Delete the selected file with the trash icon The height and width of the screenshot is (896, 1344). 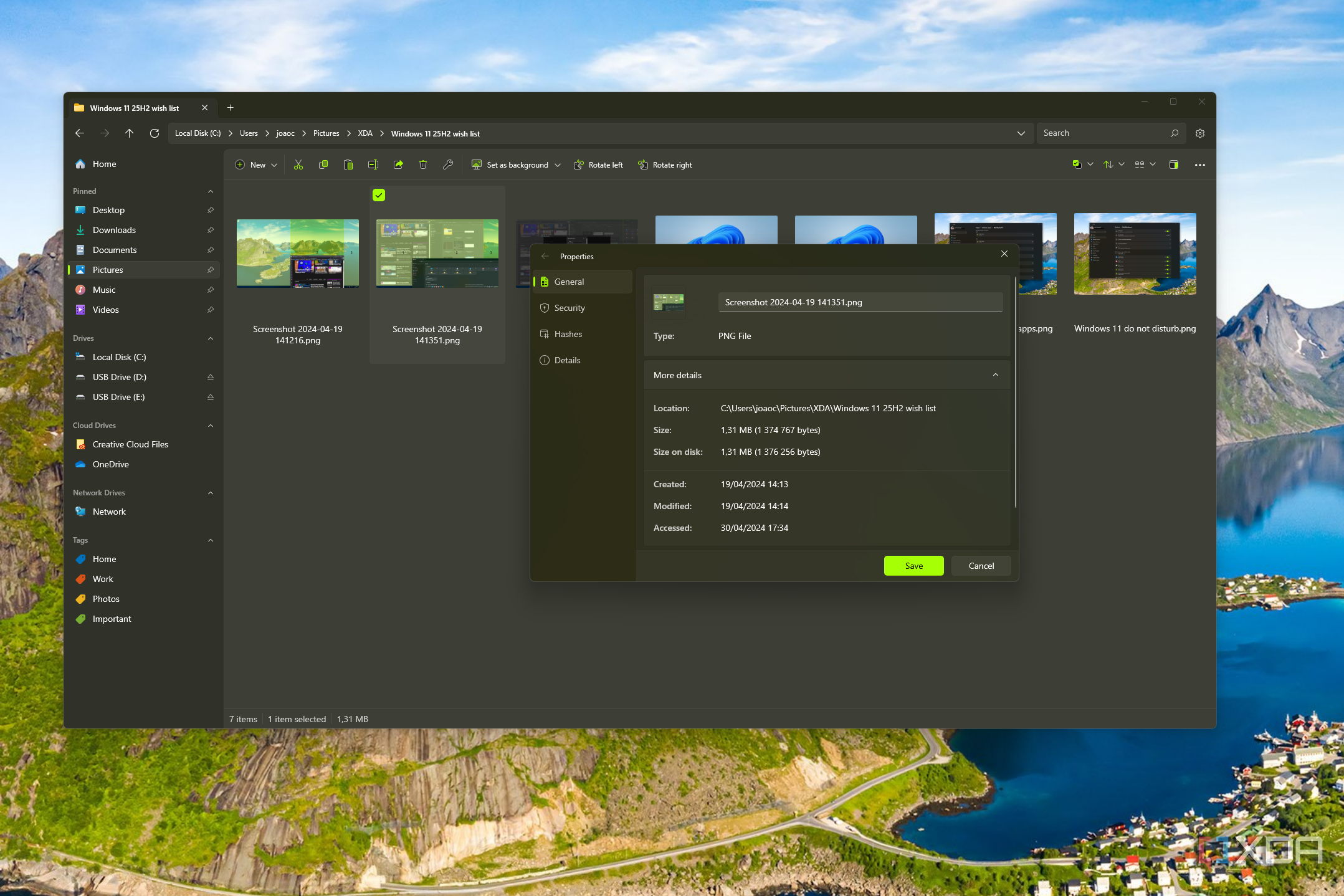click(x=423, y=164)
